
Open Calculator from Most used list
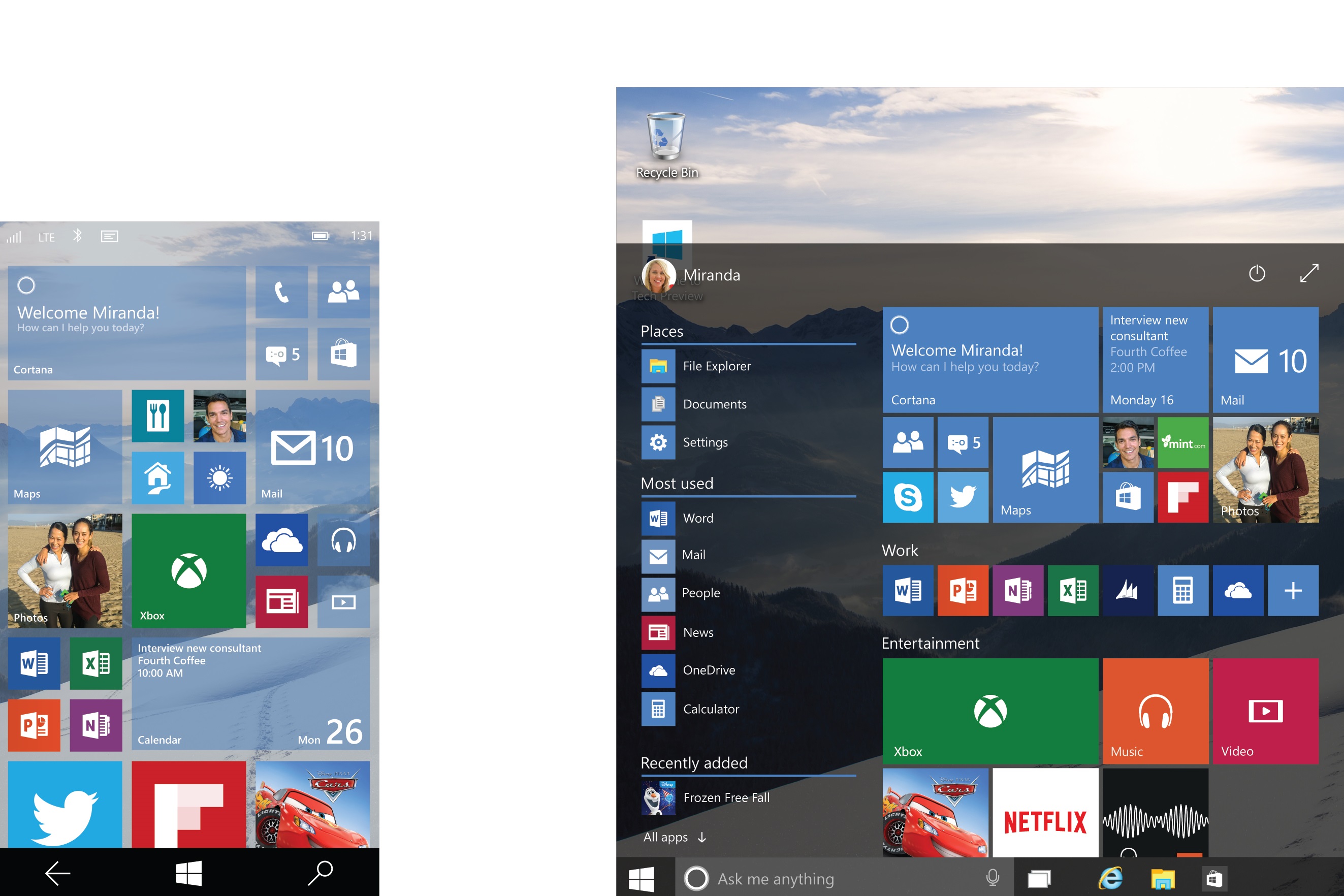(x=749, y=709)
